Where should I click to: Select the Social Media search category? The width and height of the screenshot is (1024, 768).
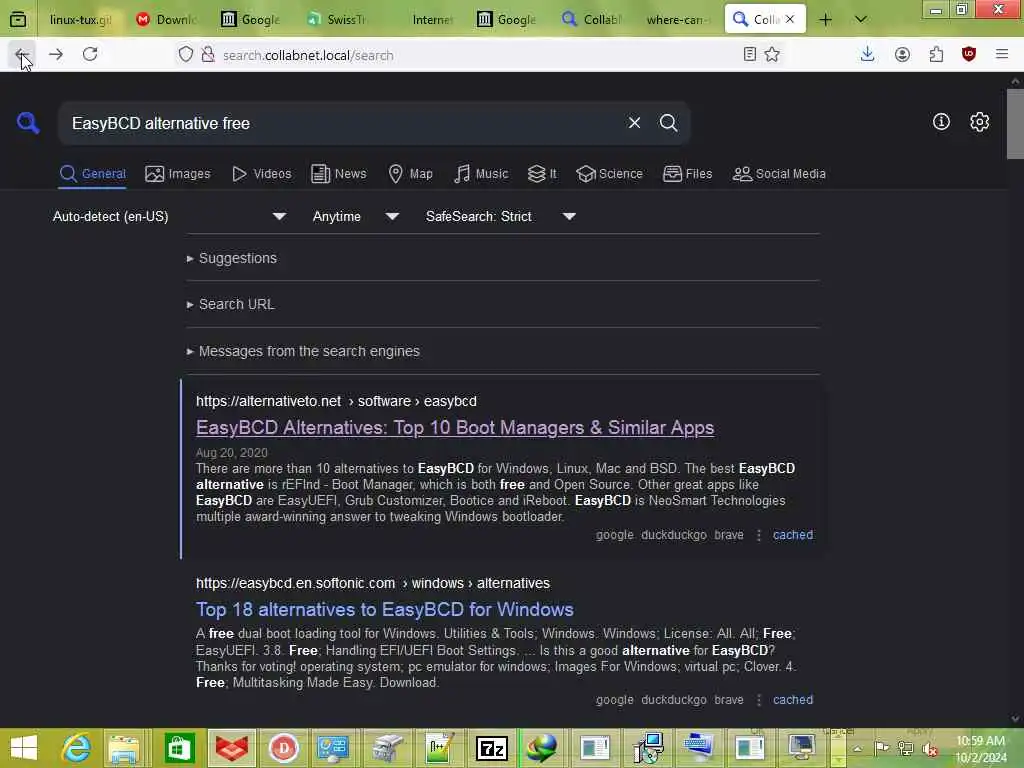[x=779, y=174]
